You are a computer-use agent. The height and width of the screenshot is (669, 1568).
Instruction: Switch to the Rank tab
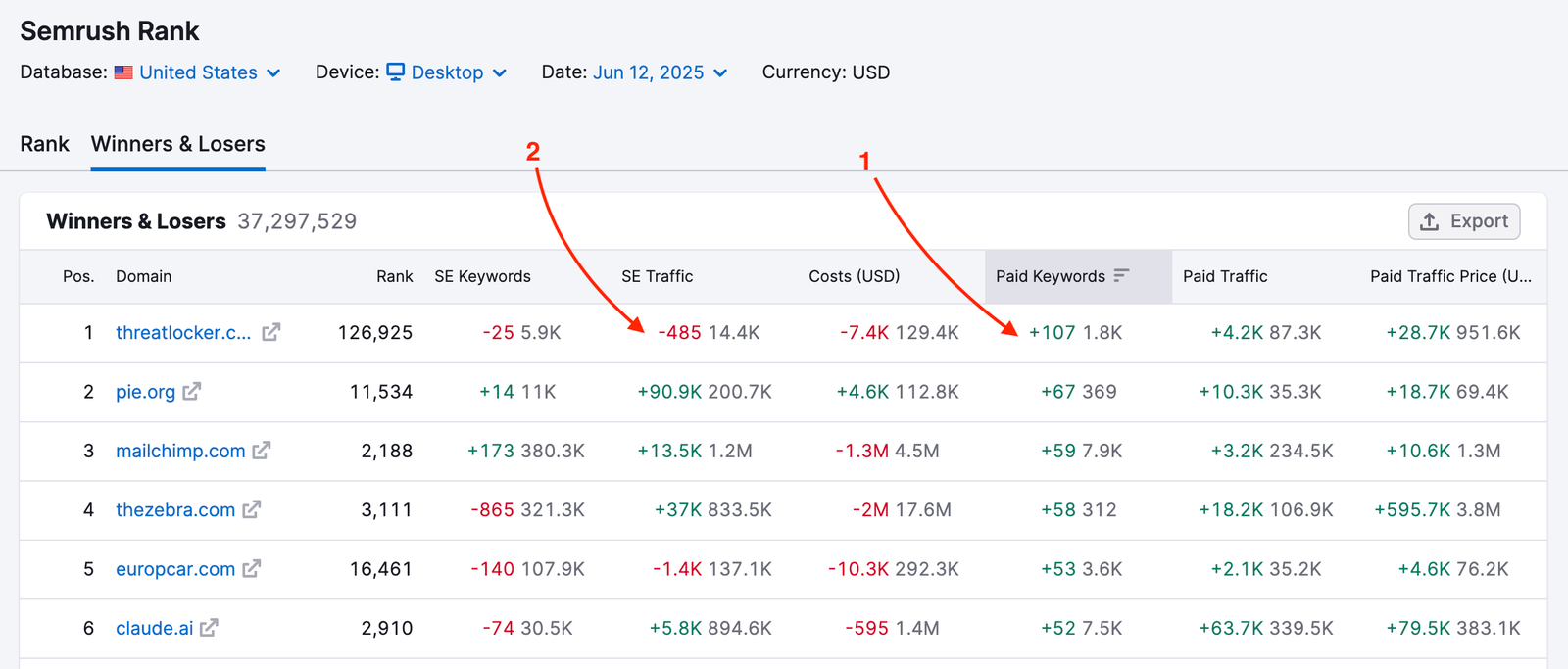[x=44, y=144]
